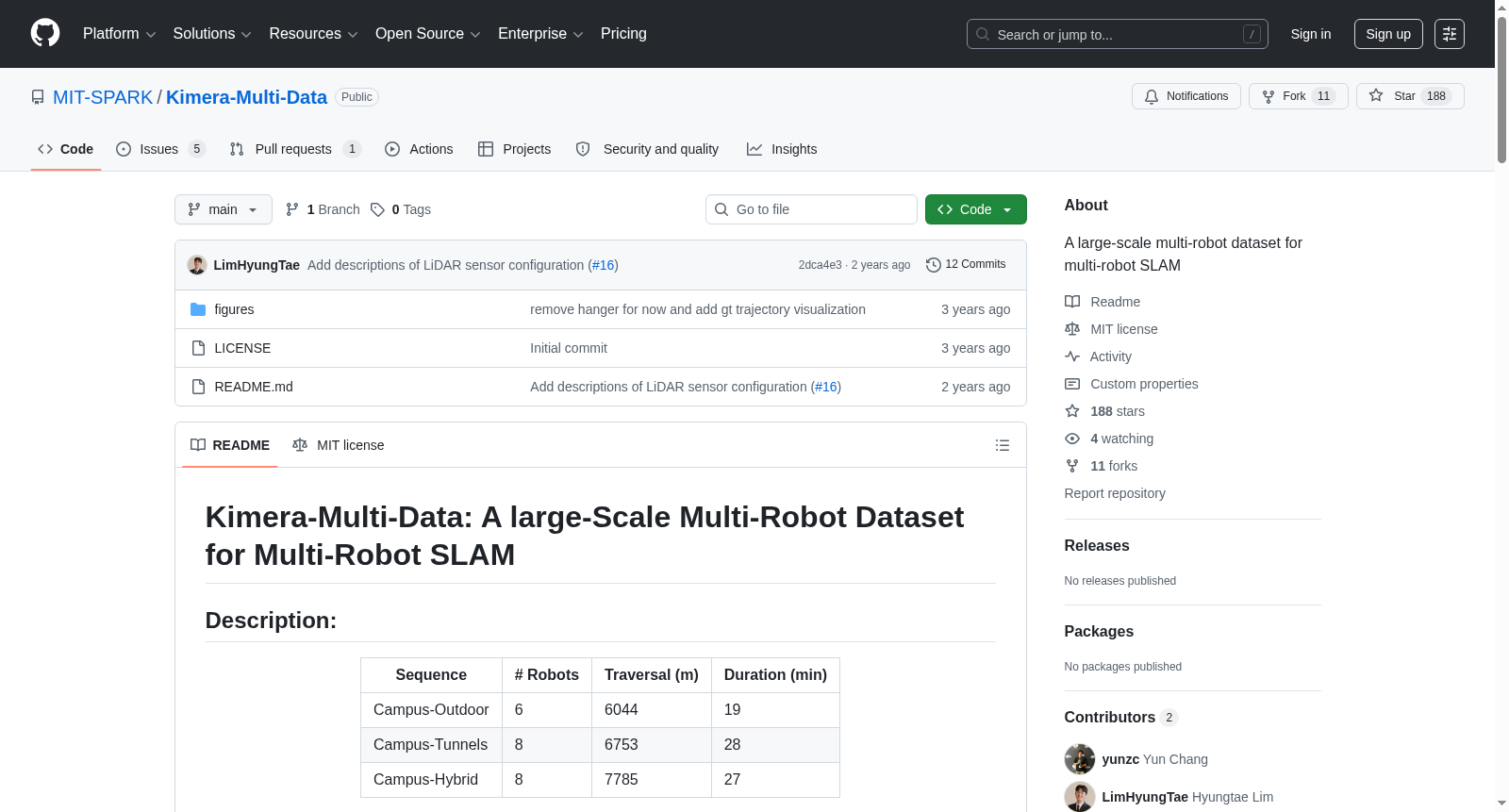
Task: Switch to the Projects tab
Action: (x=515, y=149)
